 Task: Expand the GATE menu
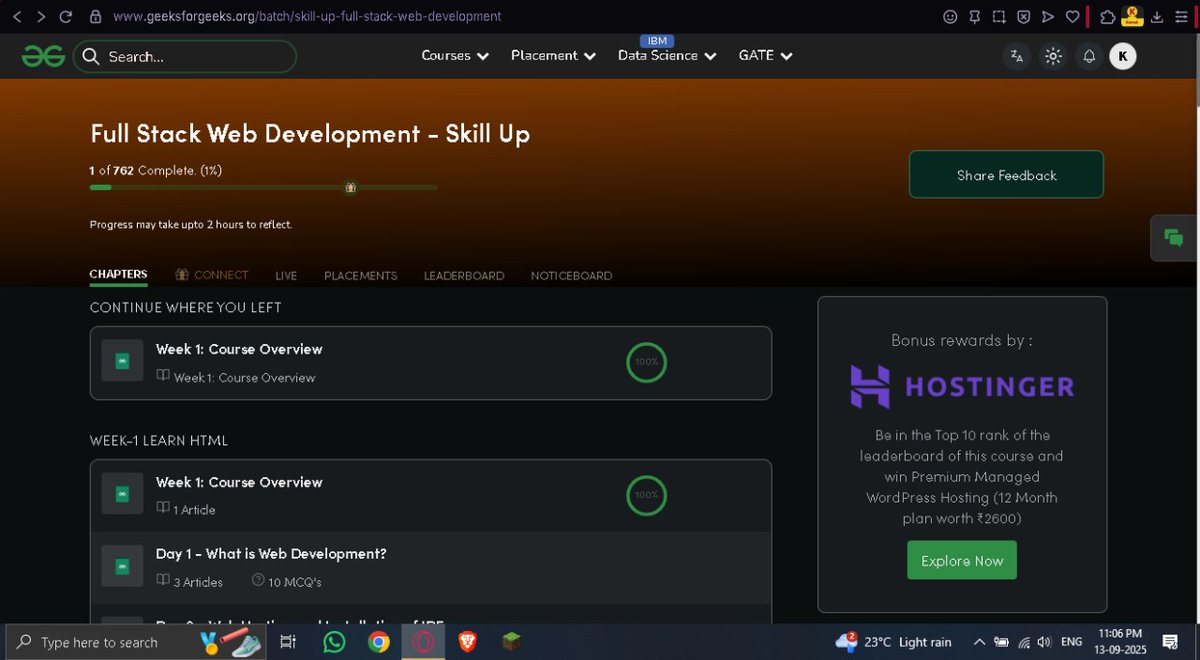tap(765, 56)
